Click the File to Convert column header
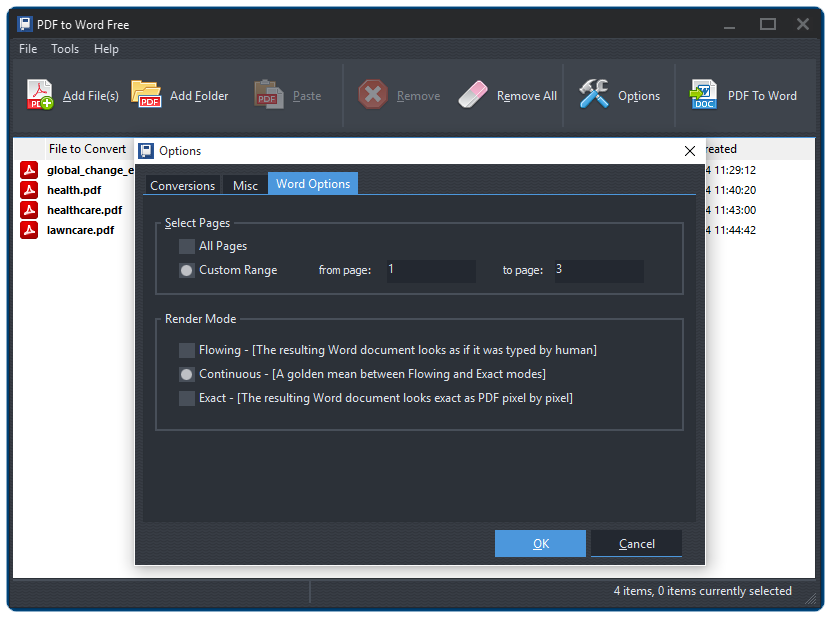Screen dimensions: 830x617 point(87,149)
